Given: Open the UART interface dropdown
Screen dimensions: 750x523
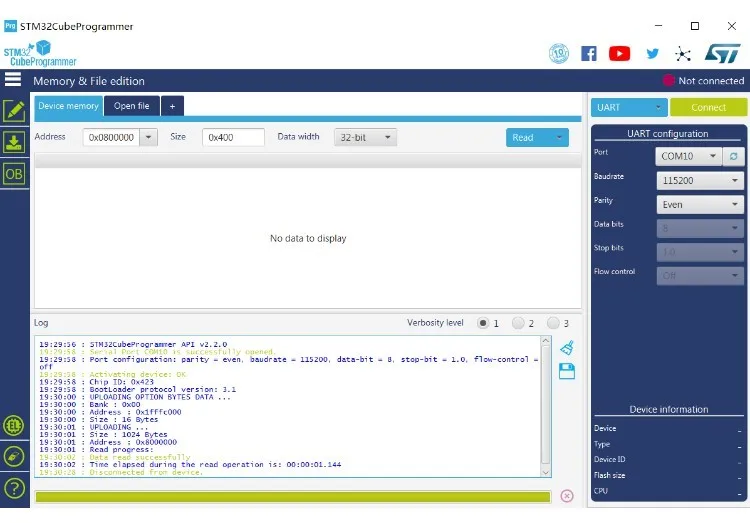Looking at the screenshot, I should (629, 108).
